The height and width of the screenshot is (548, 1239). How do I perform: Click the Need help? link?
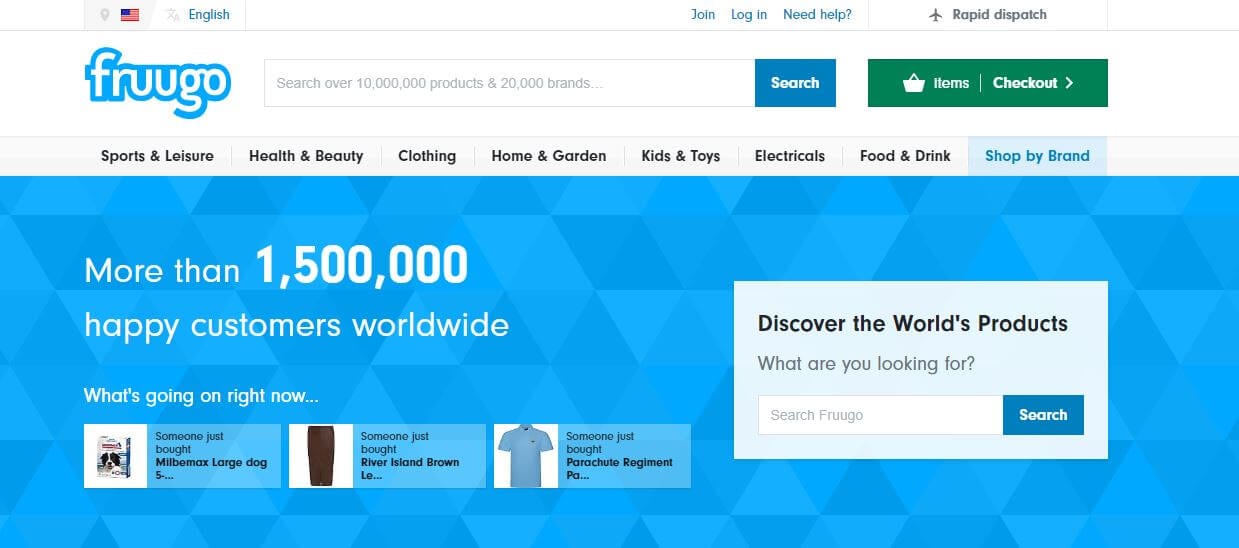click(x=817, y=15)
